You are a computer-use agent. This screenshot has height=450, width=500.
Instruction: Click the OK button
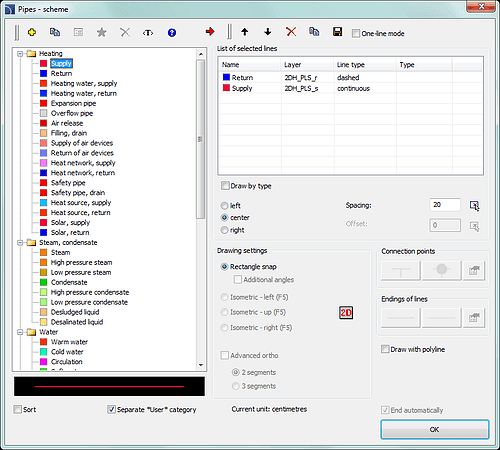pyautogui.click(x=435, y=429)
